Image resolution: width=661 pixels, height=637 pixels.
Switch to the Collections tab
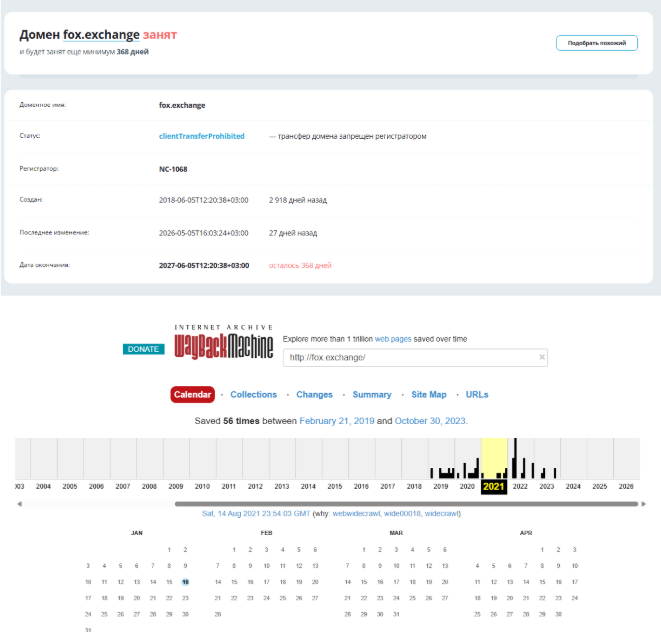click(x=253, y=395)
